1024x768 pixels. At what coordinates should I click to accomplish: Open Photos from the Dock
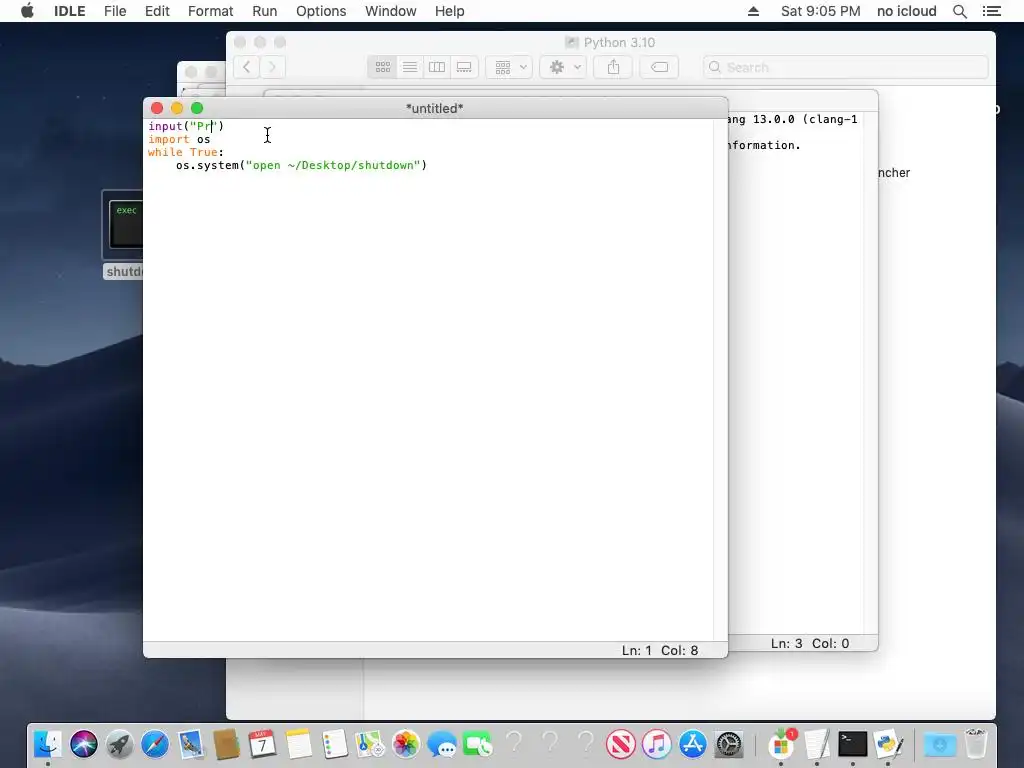(406, 744)
